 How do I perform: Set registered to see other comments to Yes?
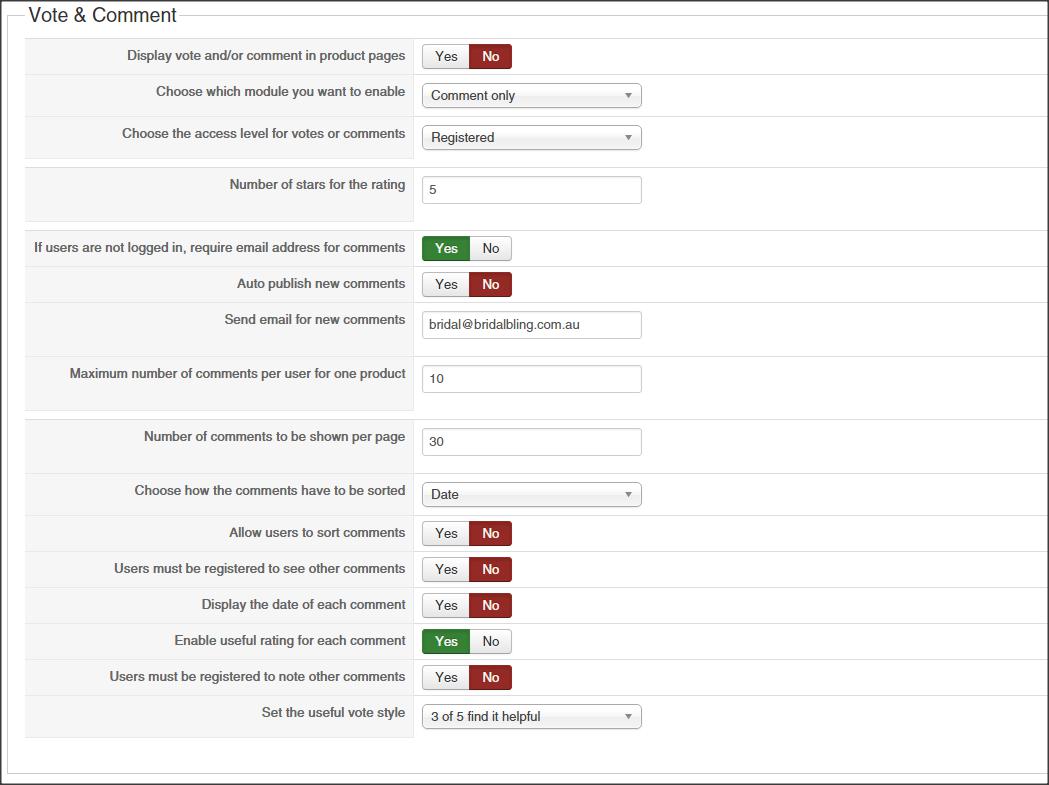tap(446, 570)
